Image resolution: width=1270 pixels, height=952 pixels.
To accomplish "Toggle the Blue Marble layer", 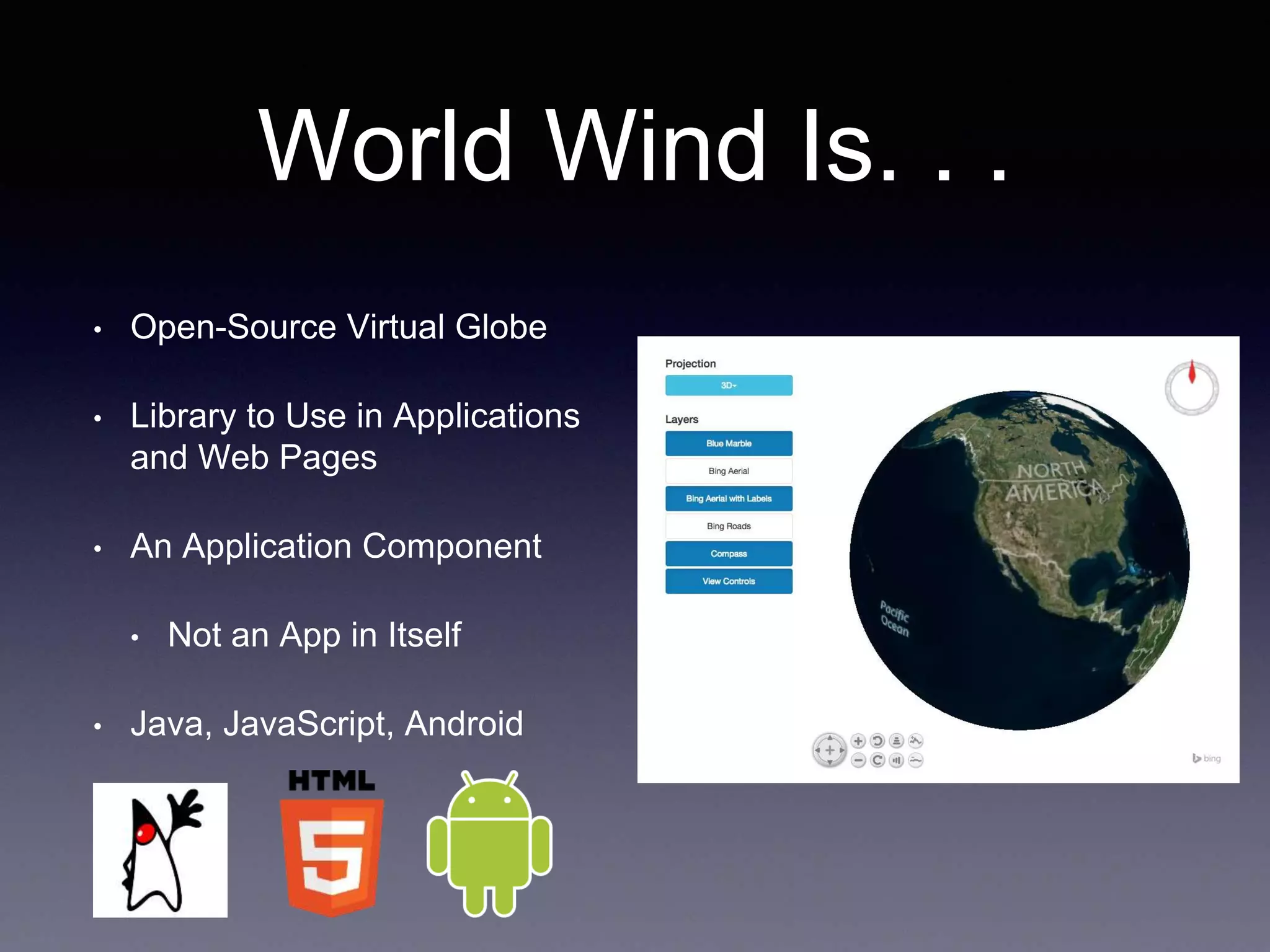I will pyautogui.click(x=729, y=443).
